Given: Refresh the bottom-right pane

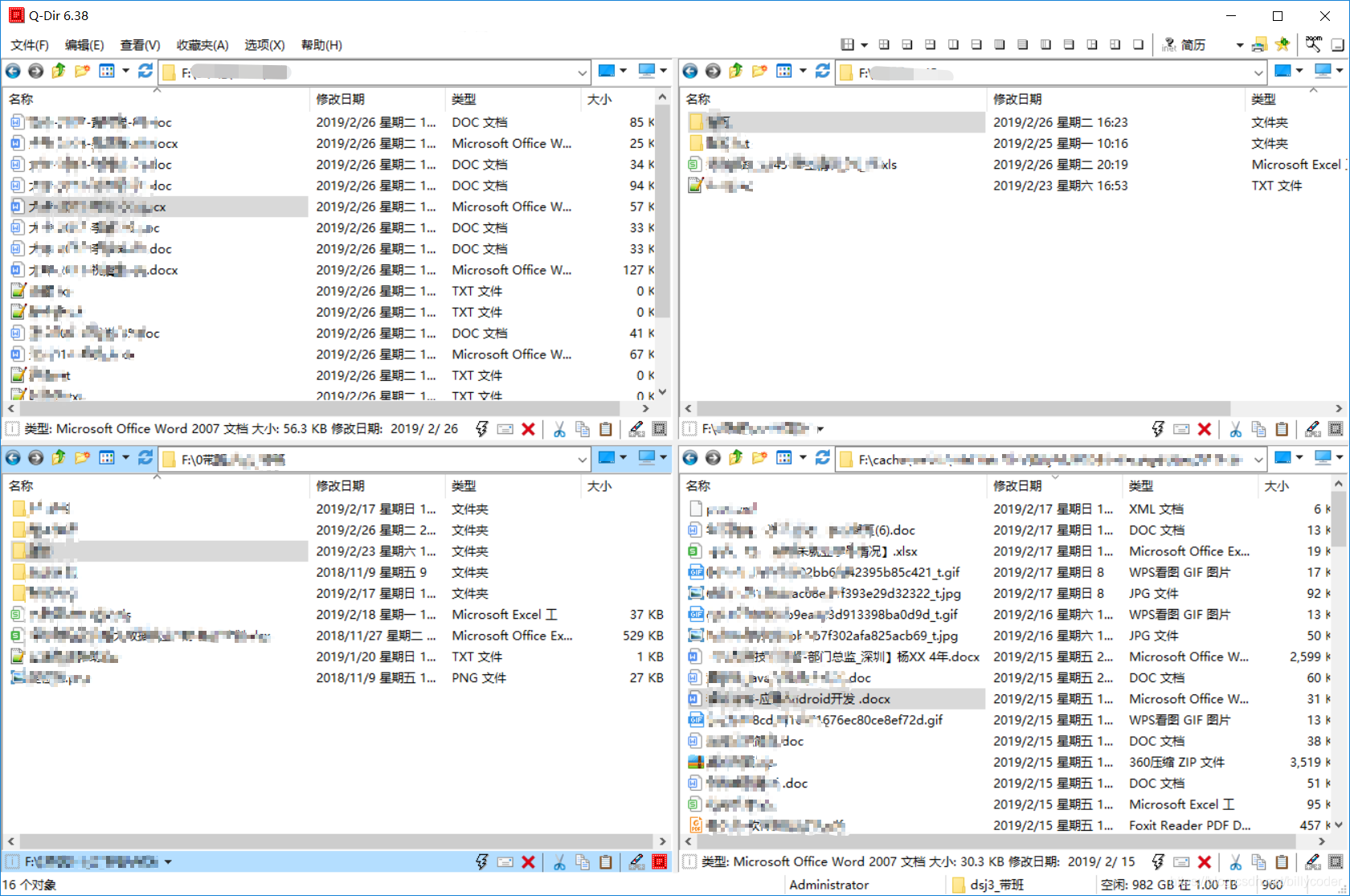Looking at the screenshot, I should [823, 458].
